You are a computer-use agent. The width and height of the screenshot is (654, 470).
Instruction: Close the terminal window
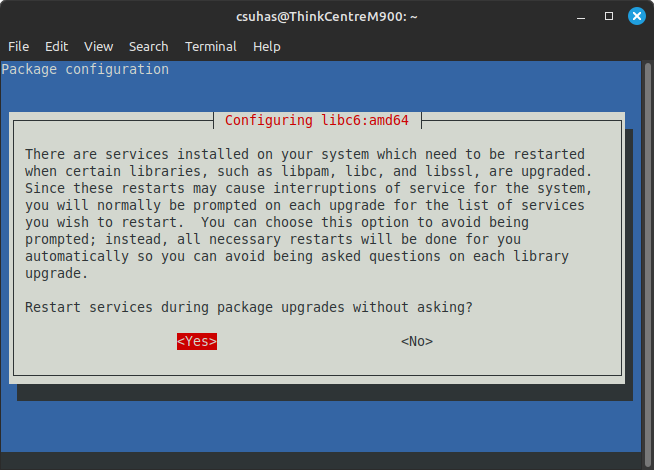[x=637, y=16]
